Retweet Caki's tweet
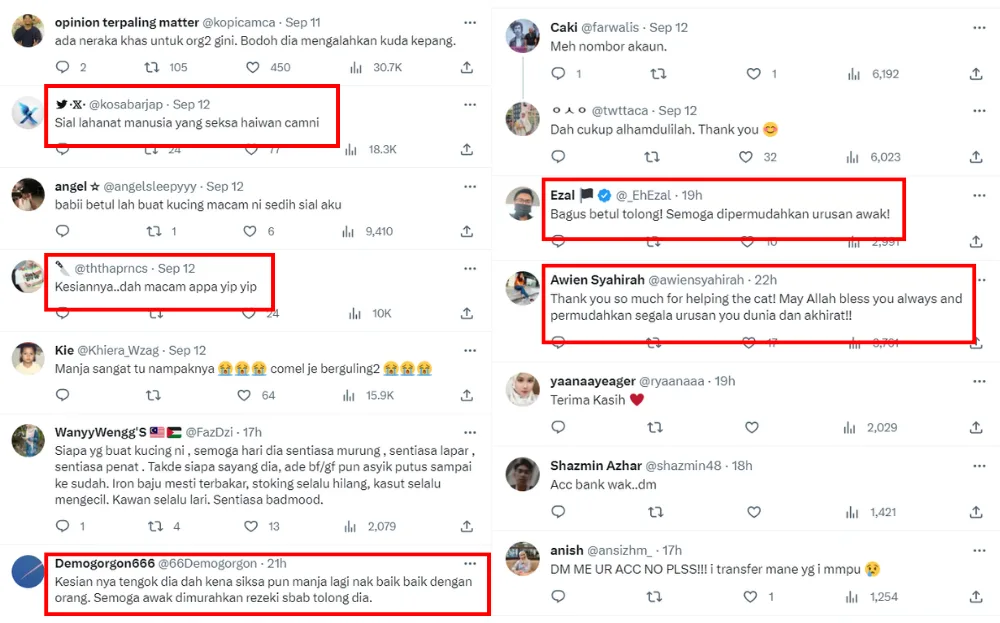The image size is (1000, 623). 658,74
